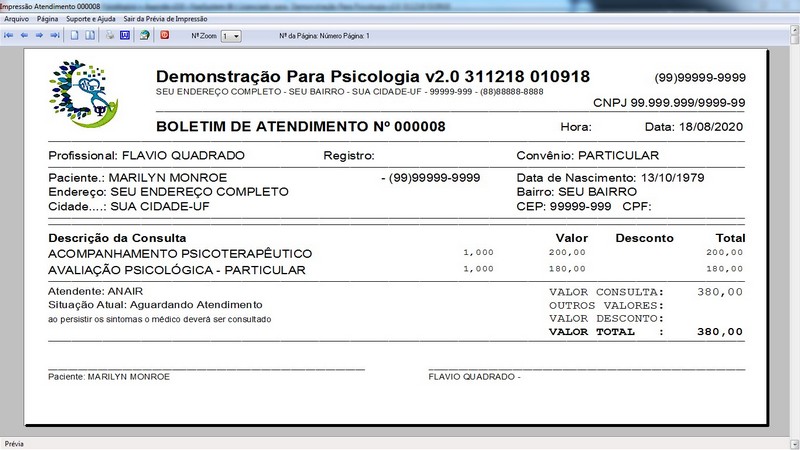Click Sair da Prévia de Impressão menu
This screenshot has height=450, width=800.
[165, 19]
